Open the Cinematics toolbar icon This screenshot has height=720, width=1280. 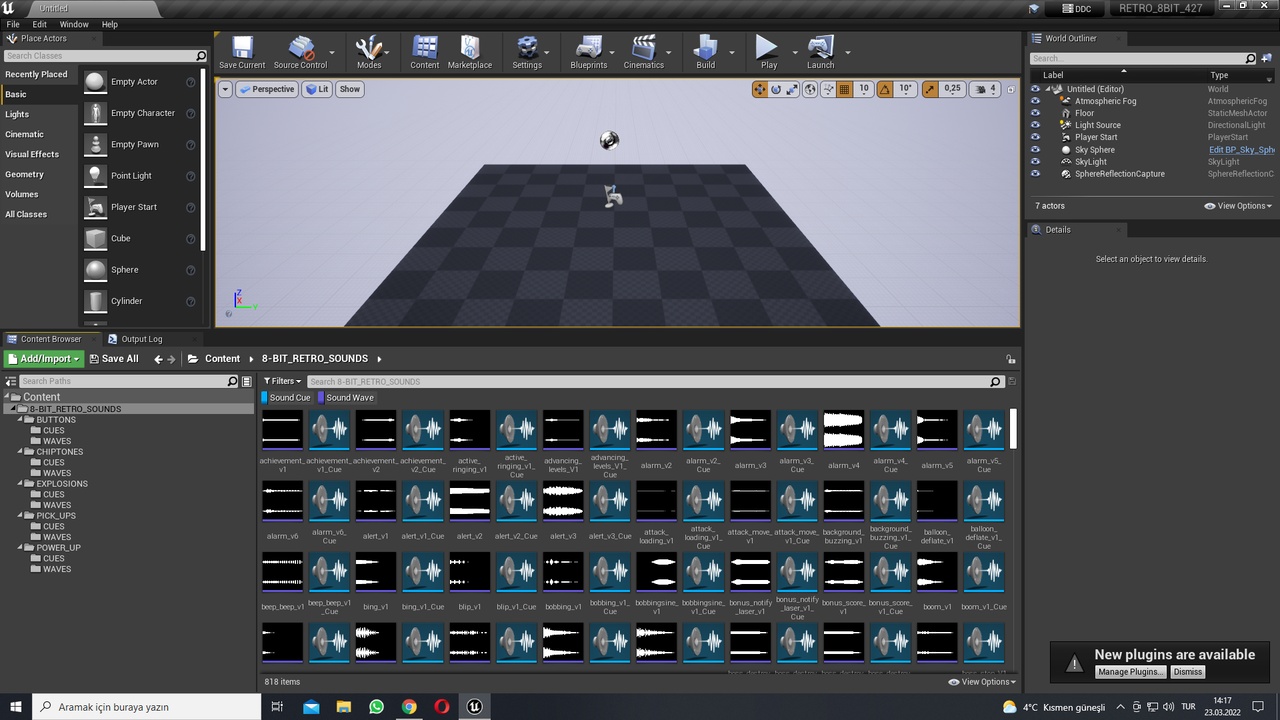point(644,52)
